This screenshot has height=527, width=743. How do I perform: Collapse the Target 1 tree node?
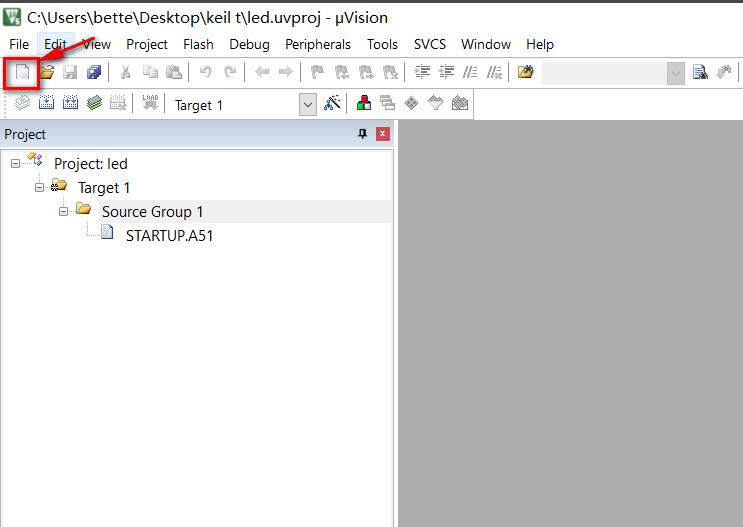tap(40, 187)
